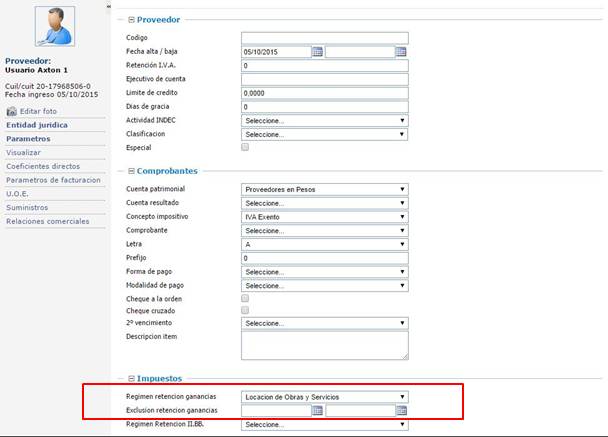Open calendar picker for Fecha baja
Viewport: 608px width, 437px height.
[401, 52]
